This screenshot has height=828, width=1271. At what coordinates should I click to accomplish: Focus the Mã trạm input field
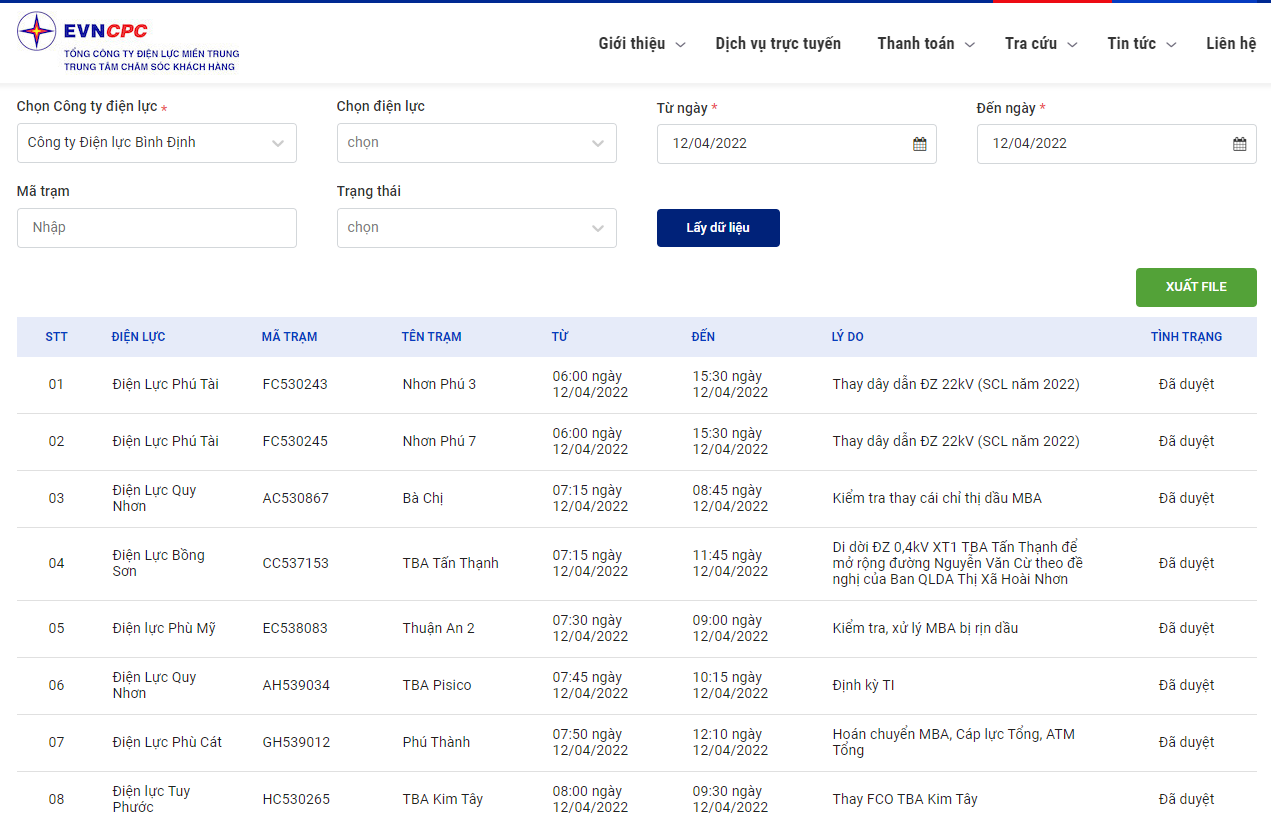coord(157,228)
